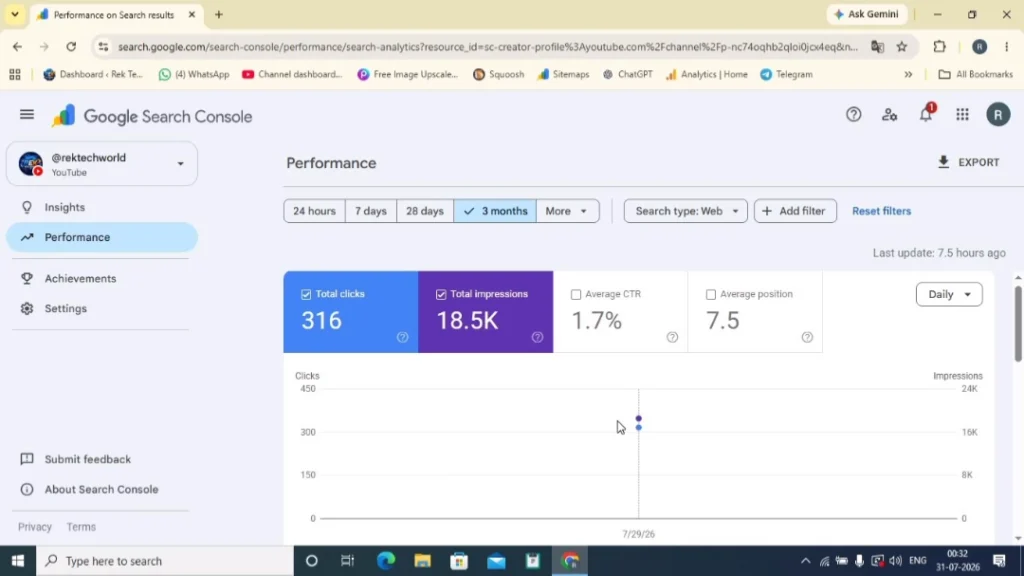Image resolution: width=1024 pixels, height=576 pixels.
Task: Go back in browser history
Action: coord(17,46)
